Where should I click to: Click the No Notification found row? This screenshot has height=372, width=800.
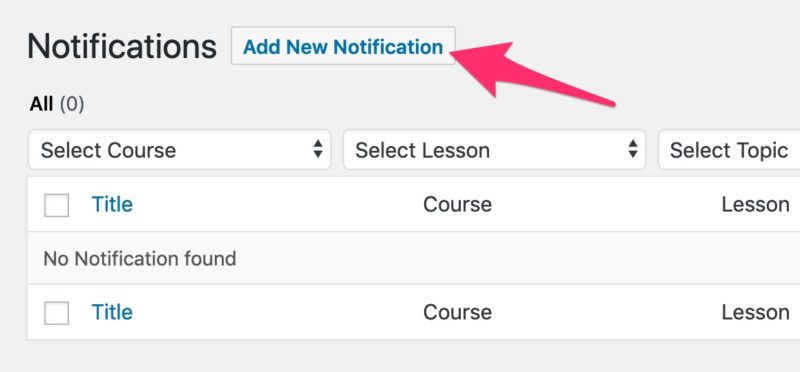[x=413, y=258]
